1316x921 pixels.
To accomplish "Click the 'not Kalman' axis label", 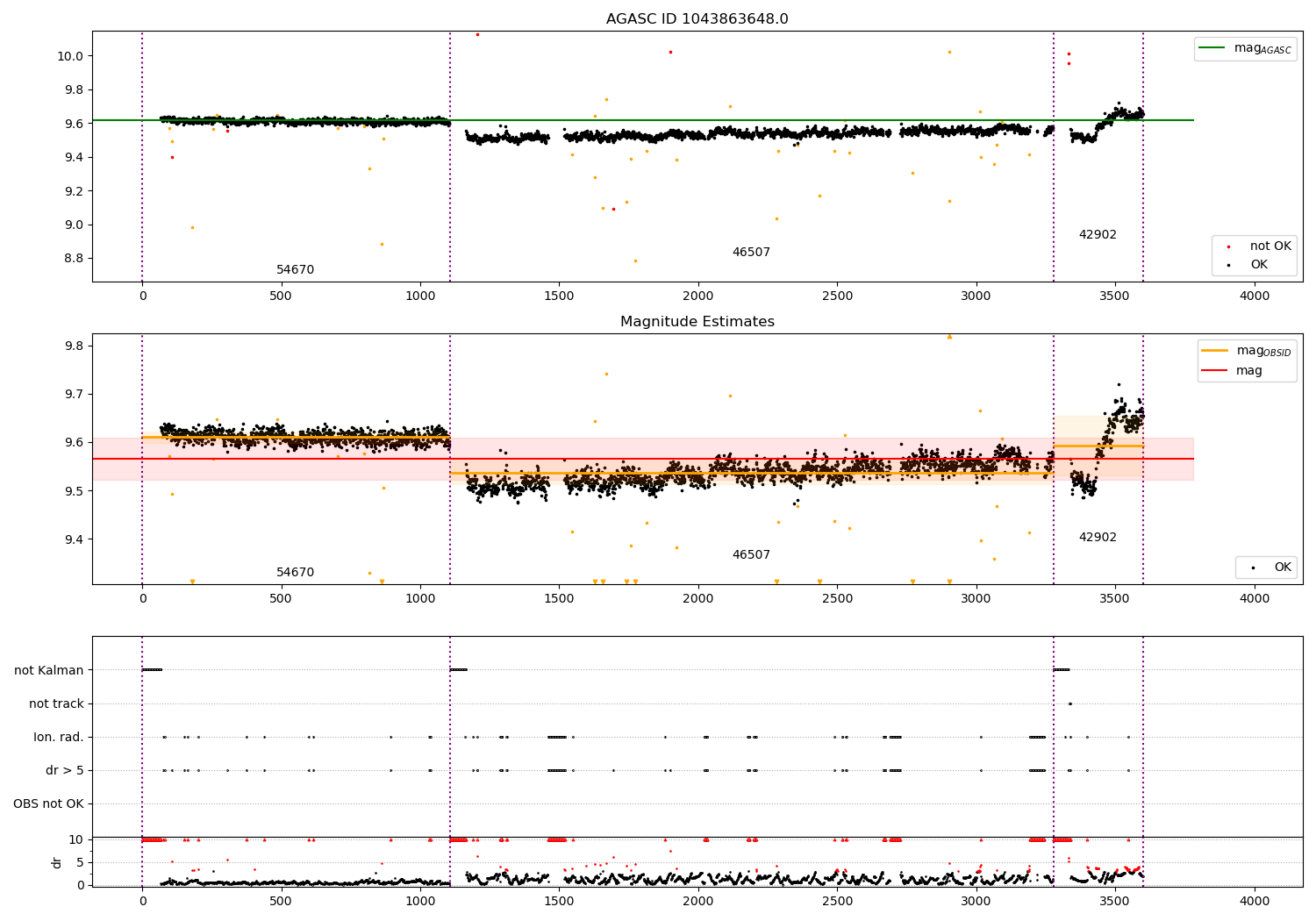I will 49,670.
